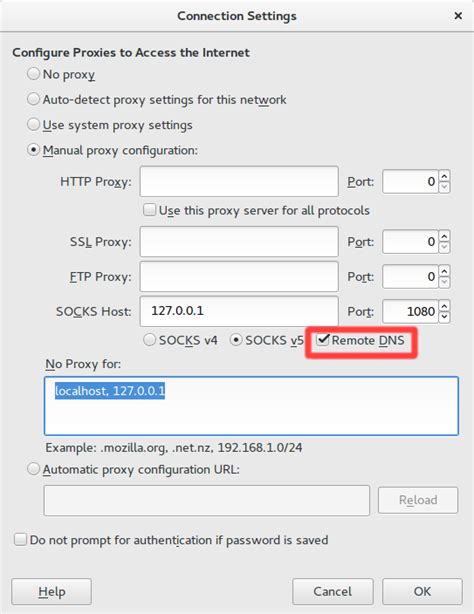Enable Use this proxy server for all protocols
474x614 pixels.
[149, 210]
